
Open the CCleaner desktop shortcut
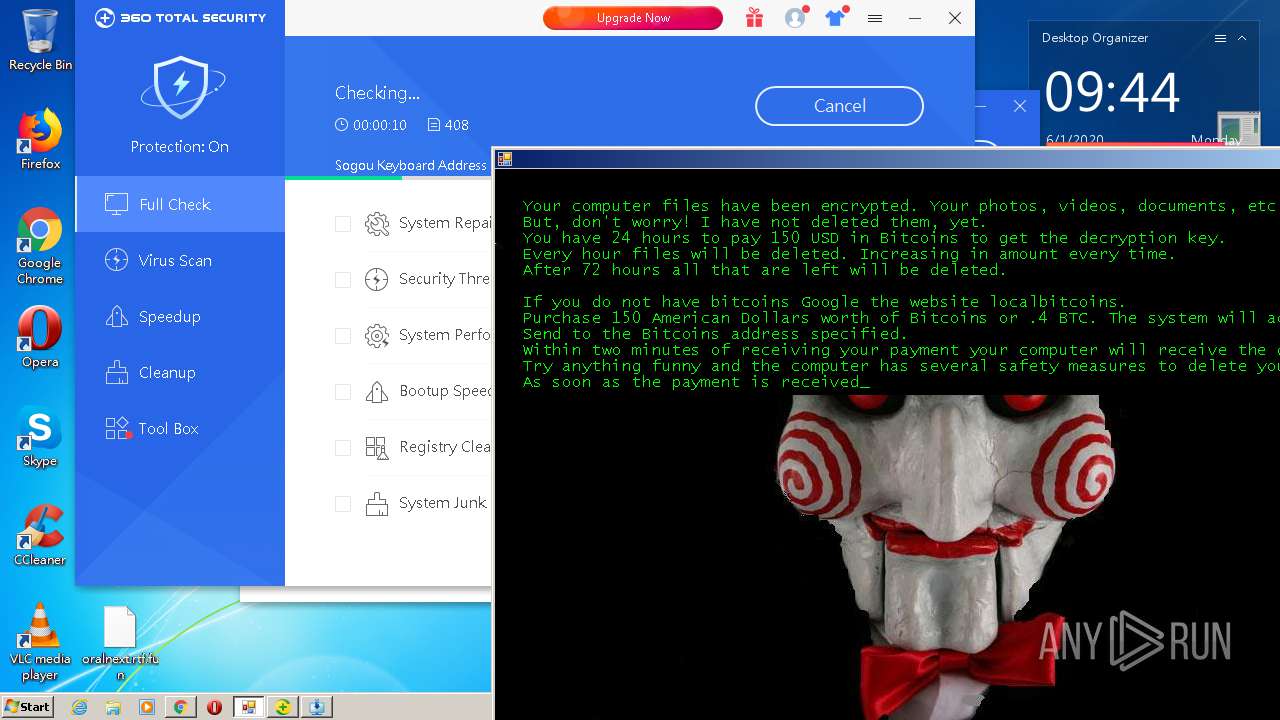pos(40,536)
